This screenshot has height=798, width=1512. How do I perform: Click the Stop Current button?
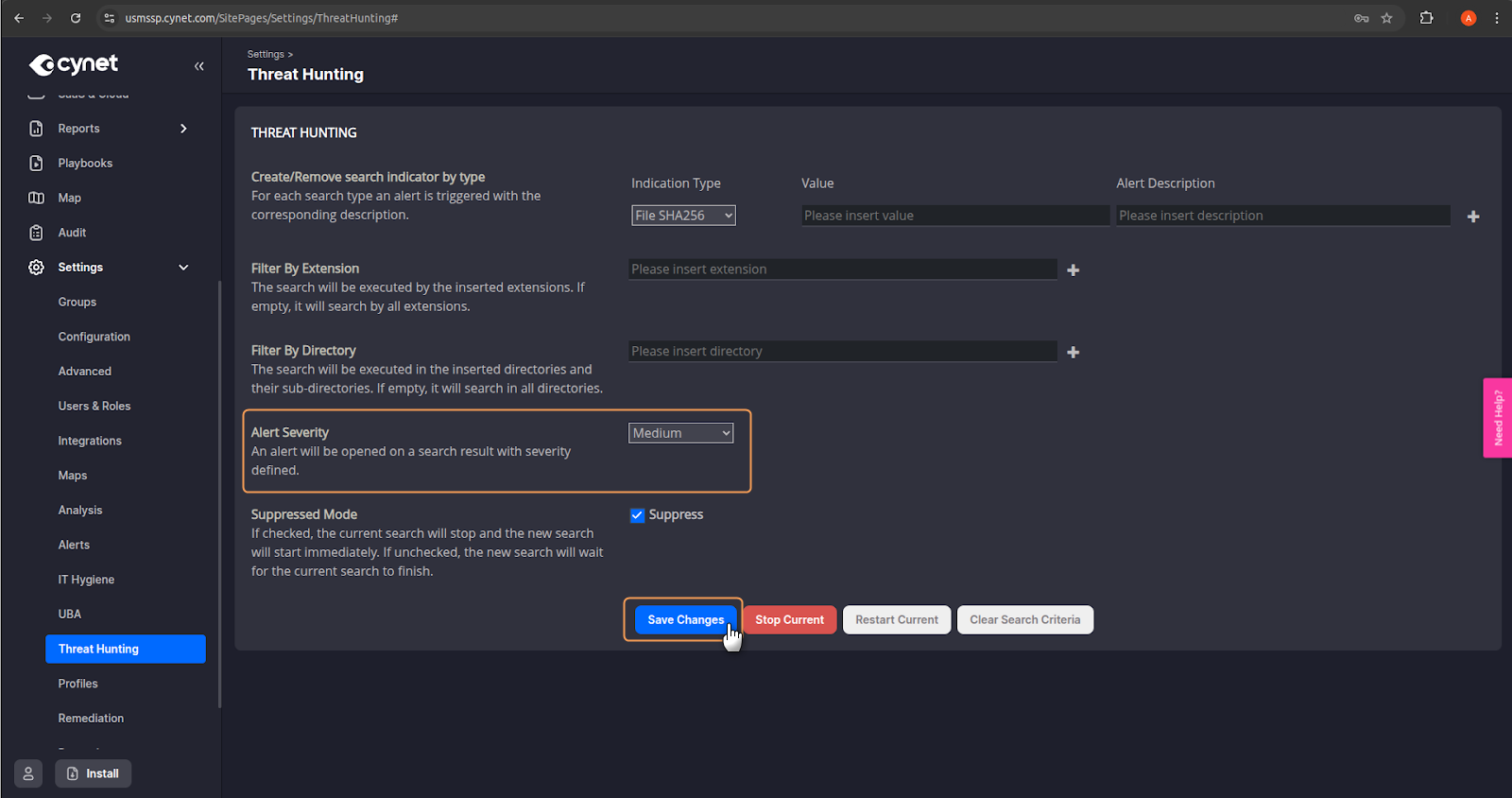[x=789, y=620]
